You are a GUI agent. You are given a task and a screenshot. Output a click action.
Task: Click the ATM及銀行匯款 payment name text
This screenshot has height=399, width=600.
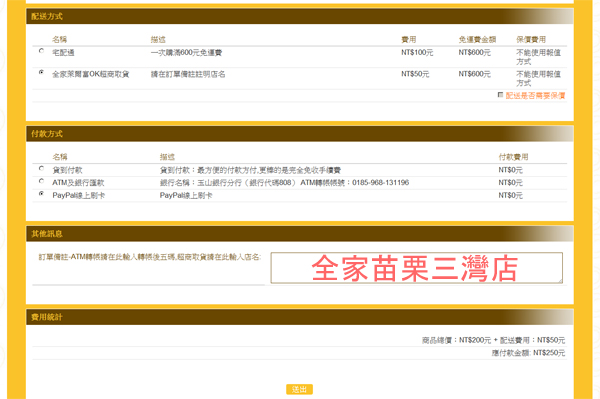coord(78,183)
